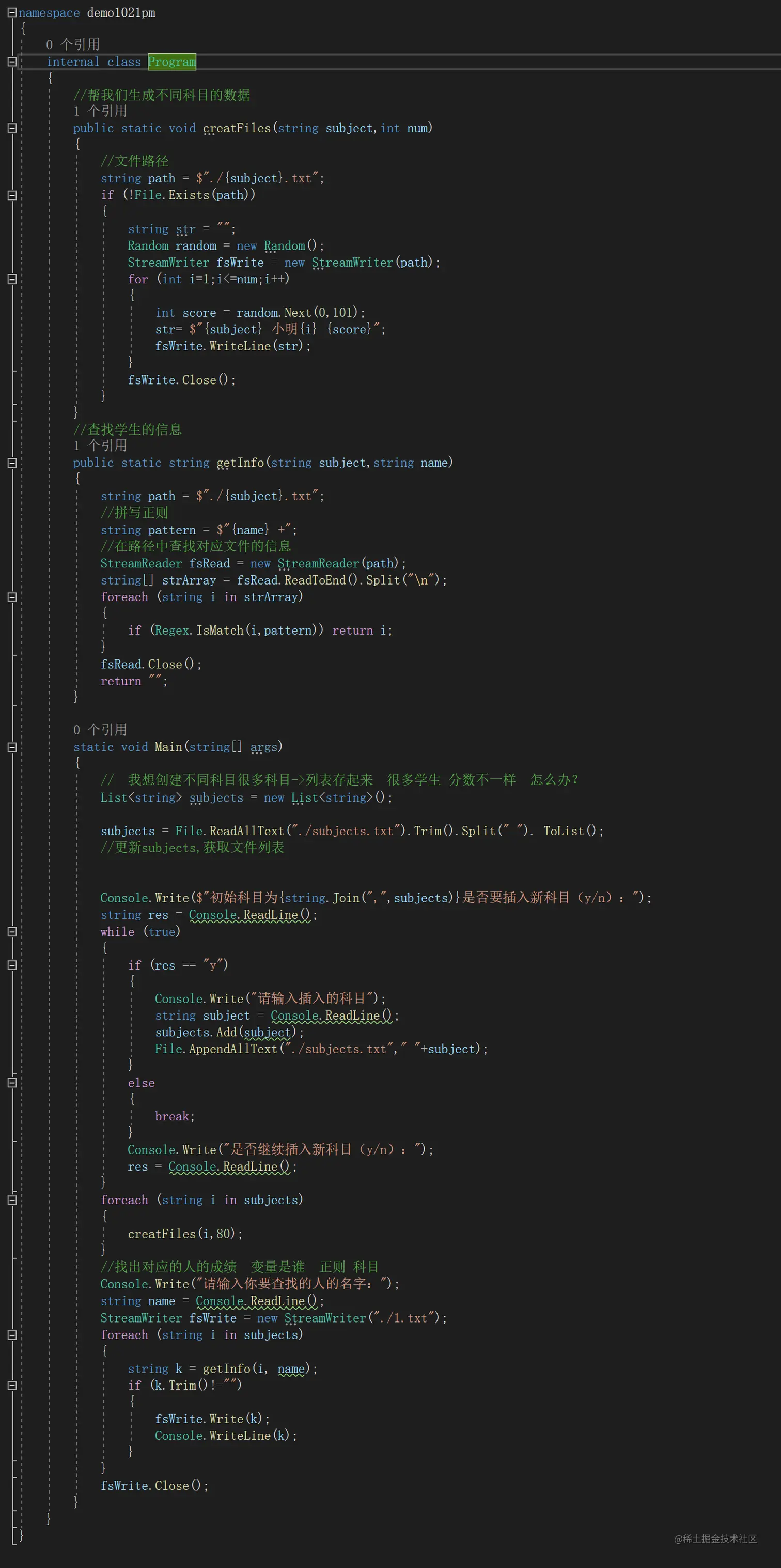The width and height of the screenshot is (781, 1568).
Task: Click creatFiles in its method declaration
Action: pyautogui.click(x=237, y=128)
